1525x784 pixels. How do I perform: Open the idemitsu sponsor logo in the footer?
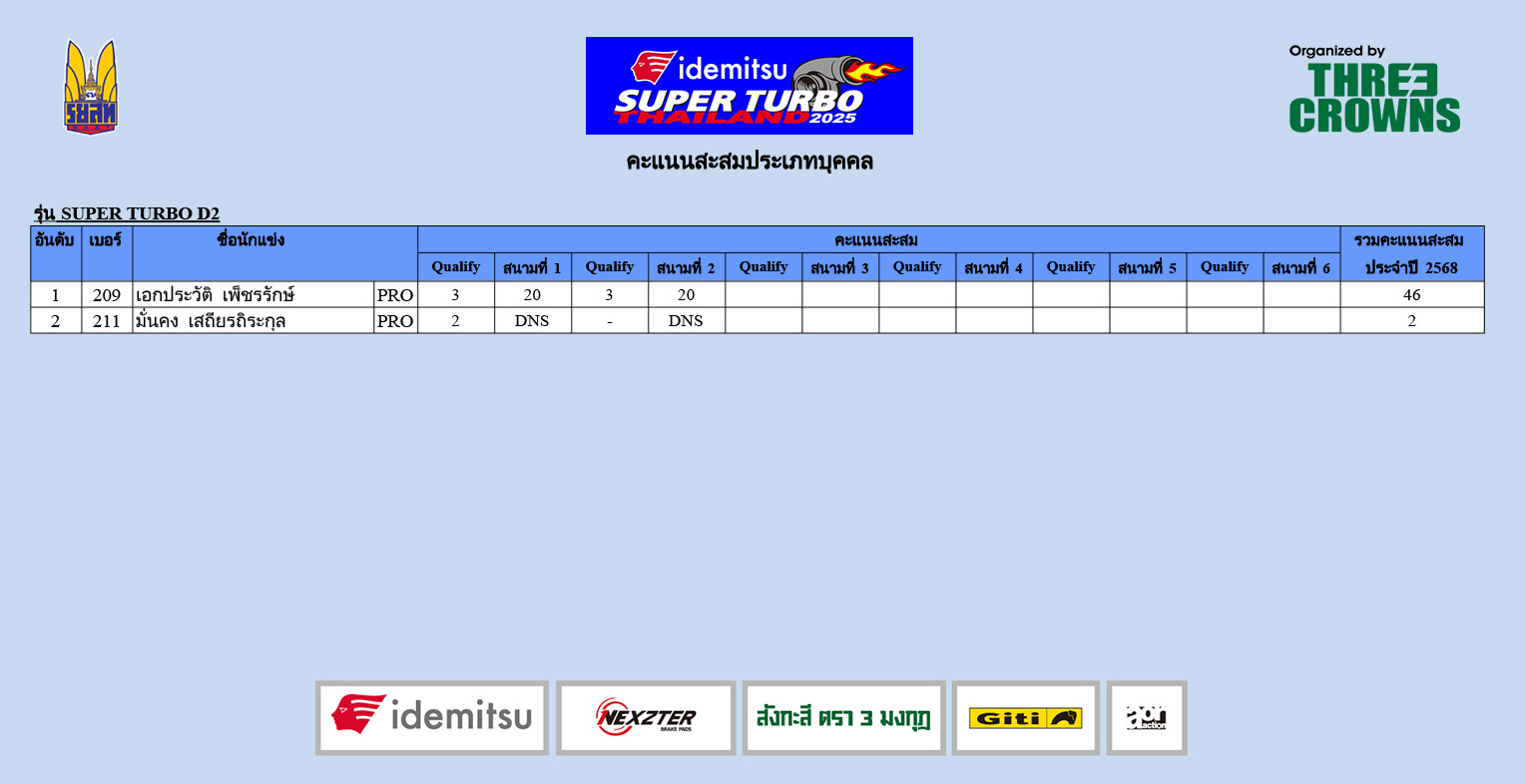click(x=432, y=718)
